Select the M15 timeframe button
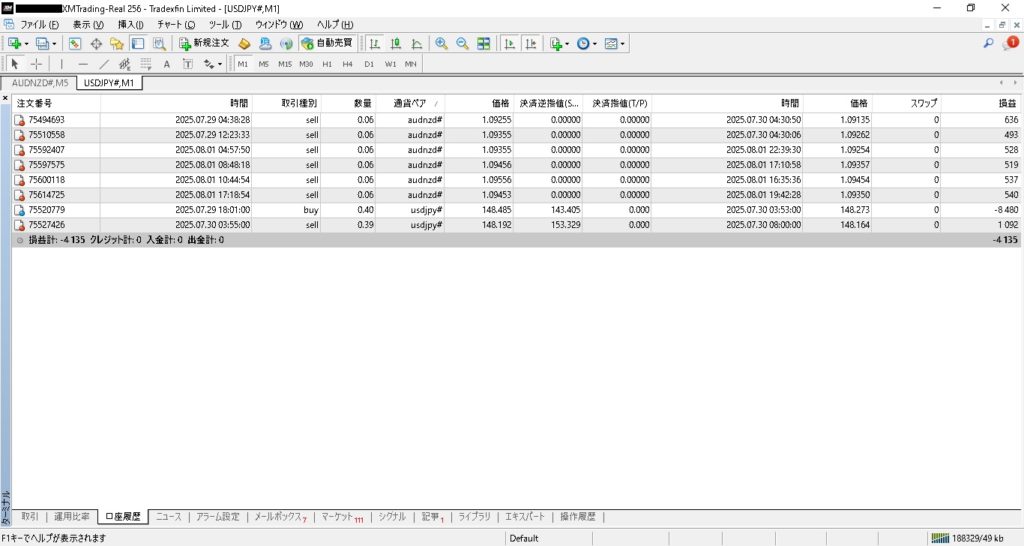This screenshot has width=1024, height=546. pos(285,64)
